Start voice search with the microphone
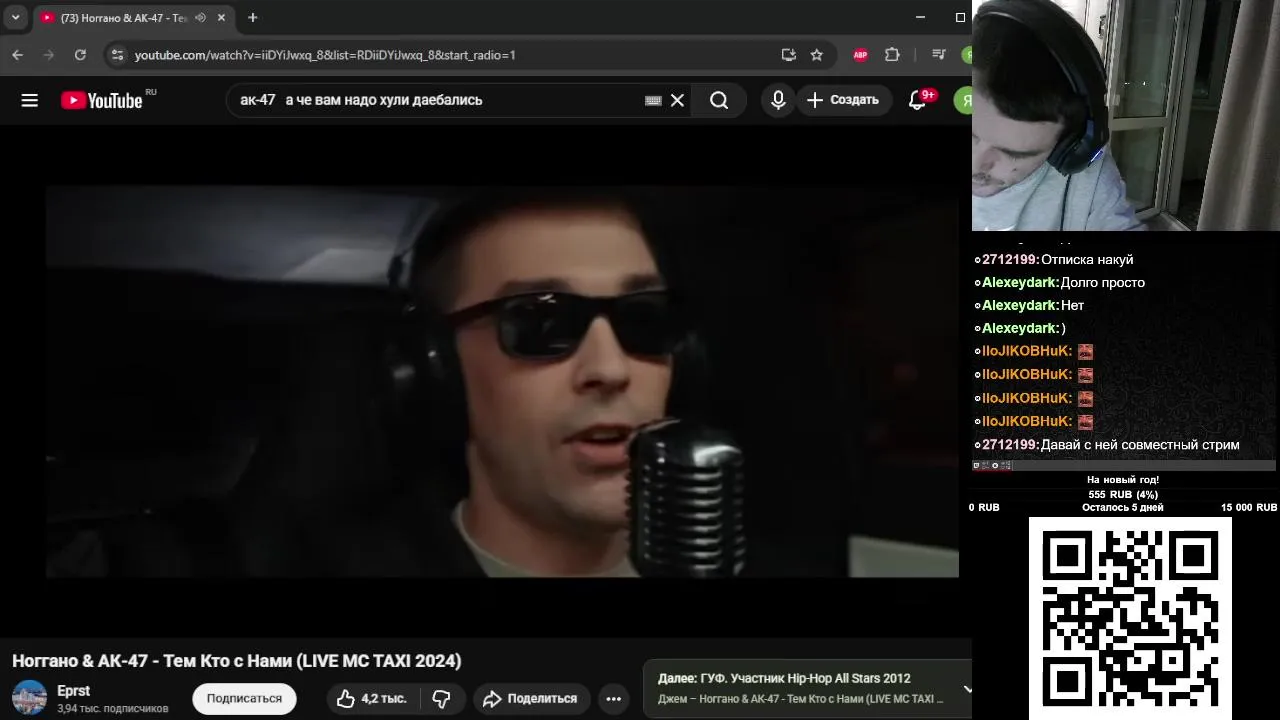Screen dimensions: 1280x720 778,100
